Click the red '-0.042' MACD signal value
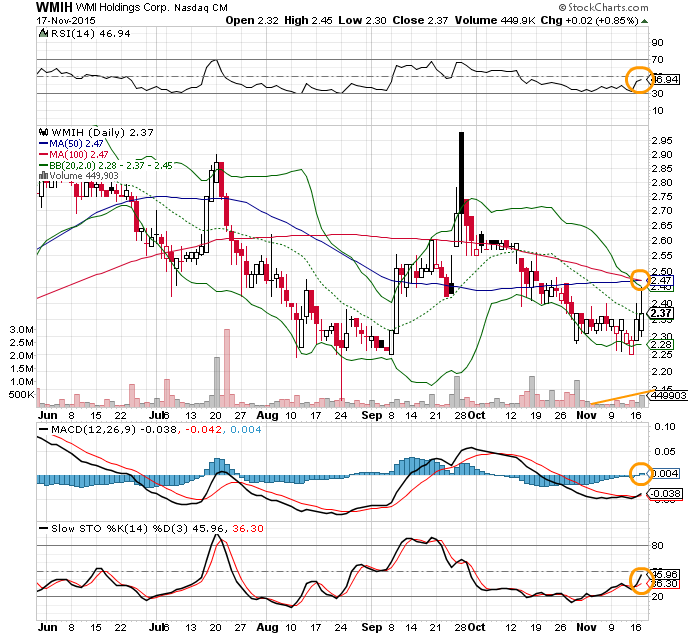Screen dimensions: 688x634 204,430
